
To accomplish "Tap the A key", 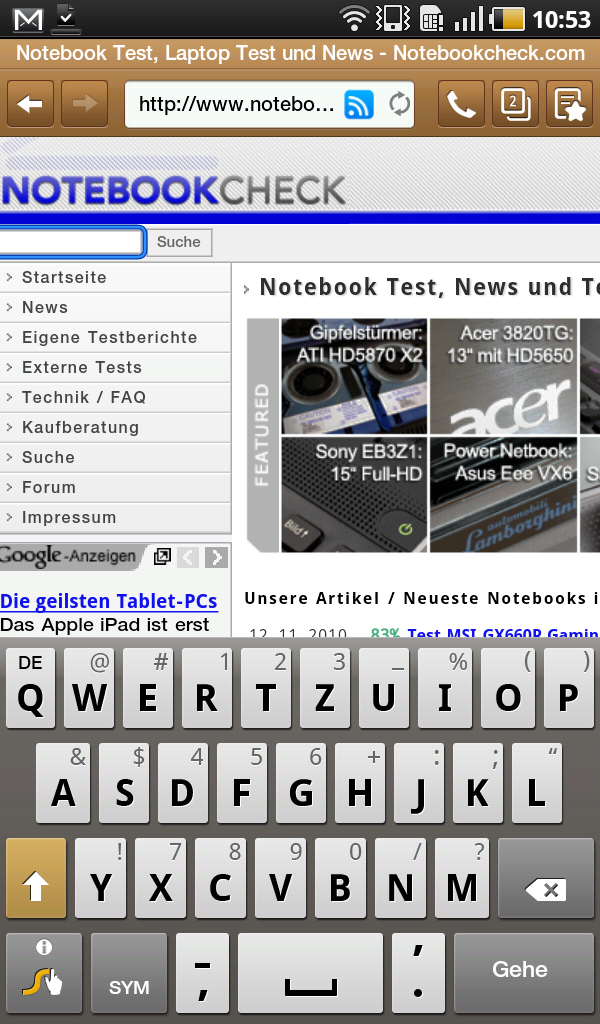I will [63, 783].
